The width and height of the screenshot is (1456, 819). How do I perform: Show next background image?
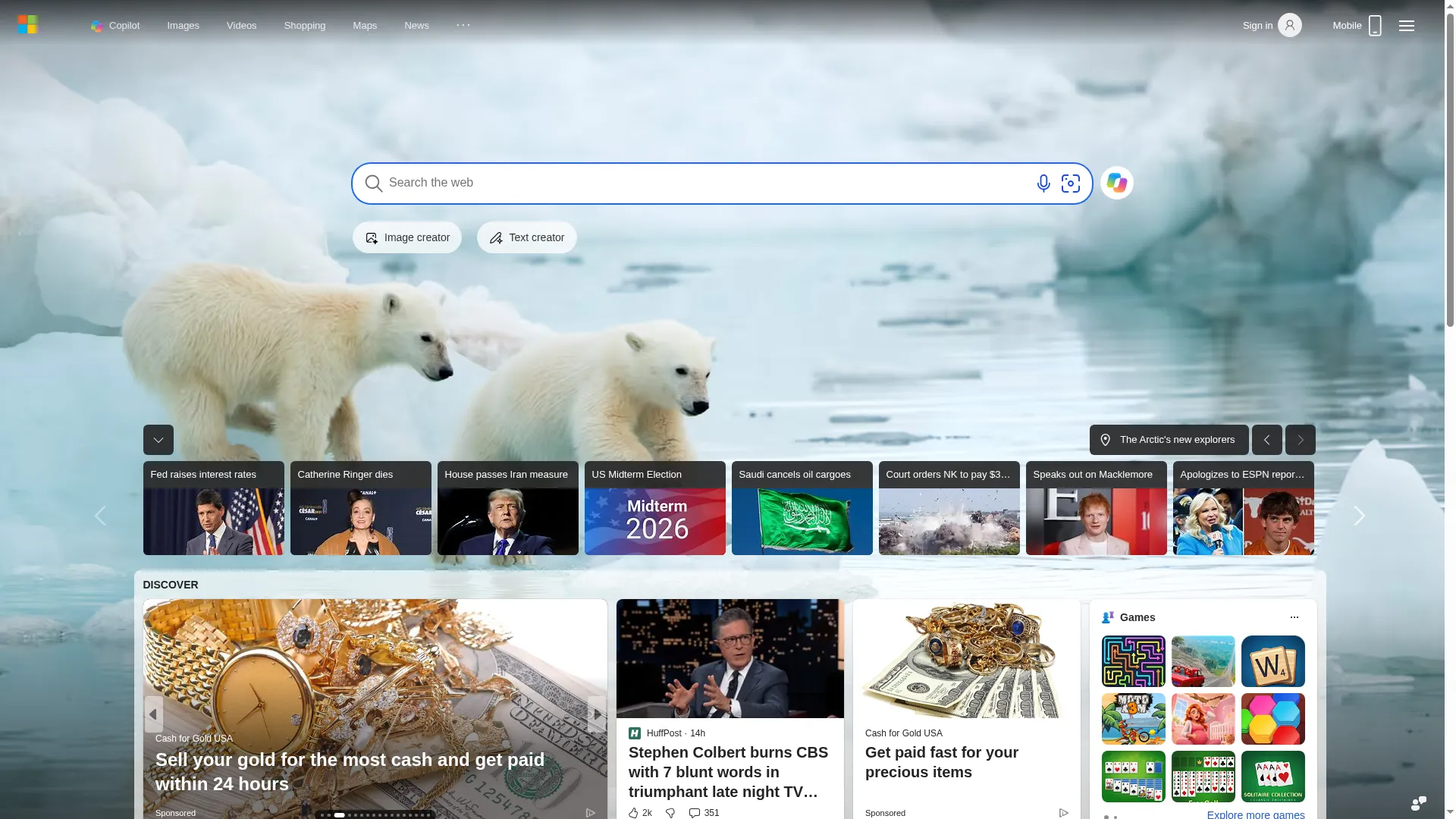coord(1301,440)
